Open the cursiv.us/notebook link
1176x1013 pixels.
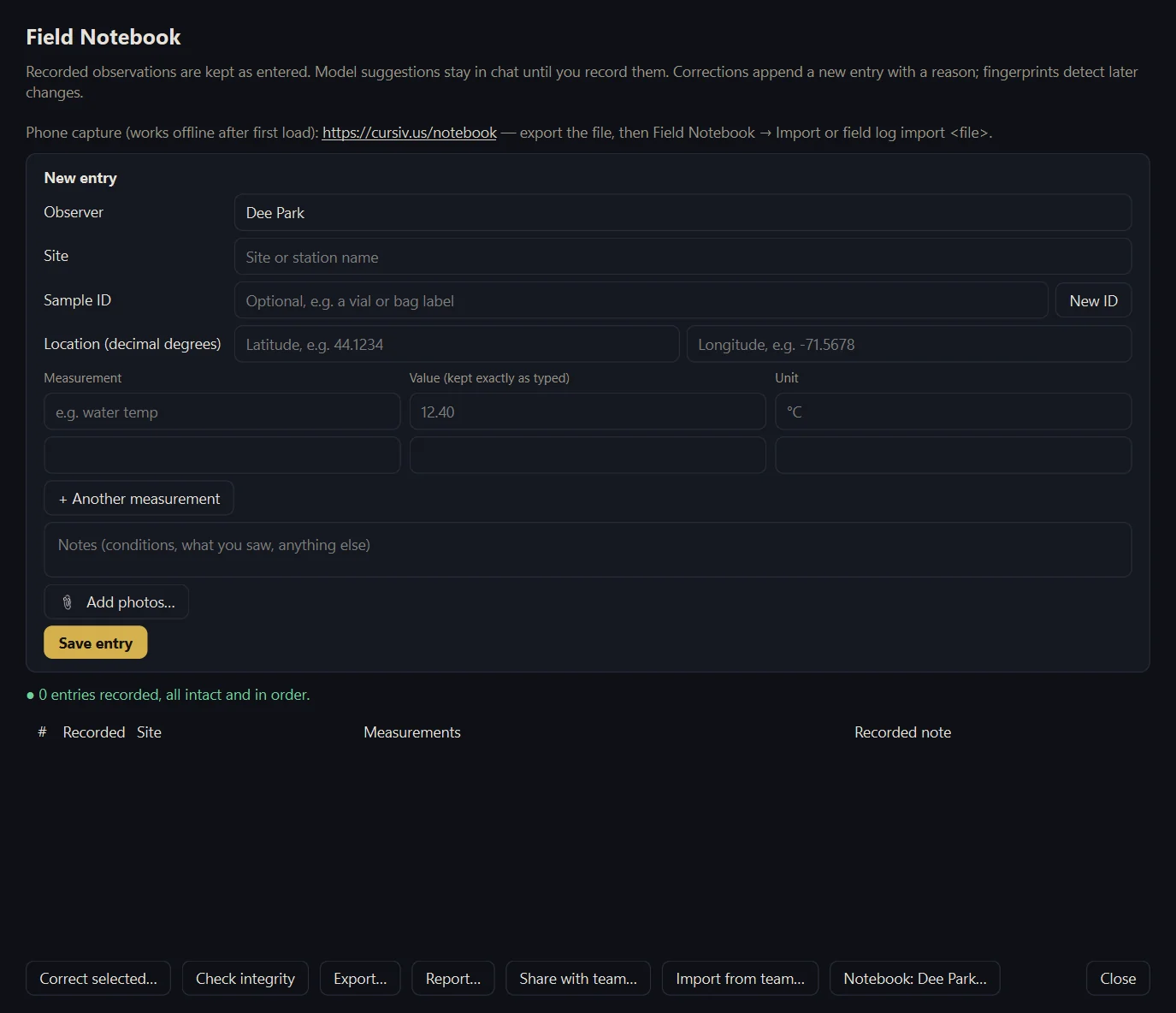(409, 133)
